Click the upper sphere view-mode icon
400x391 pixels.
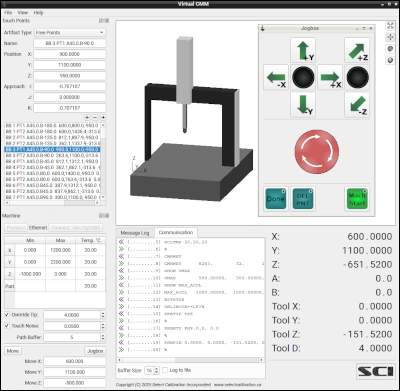pos(390,49)
